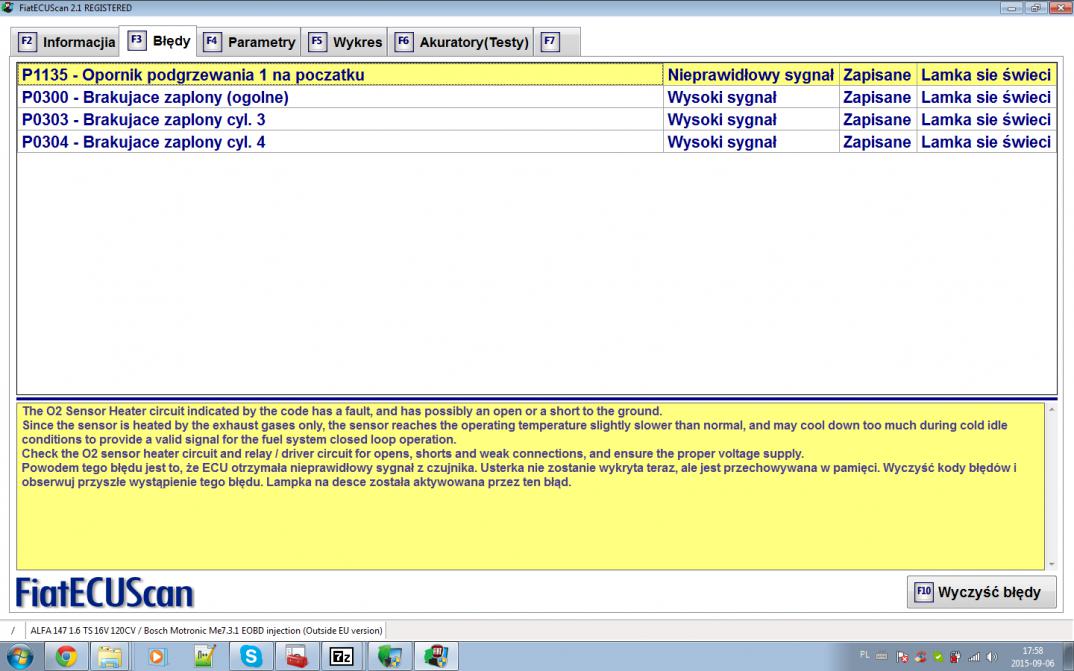1074x671 pixels.
Task: Click Wysoki sygnał in the P0300 row
Action: [x=751, y=97]
